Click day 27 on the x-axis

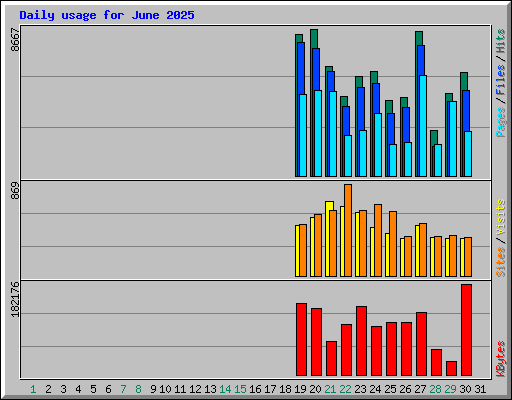point(420,389)
